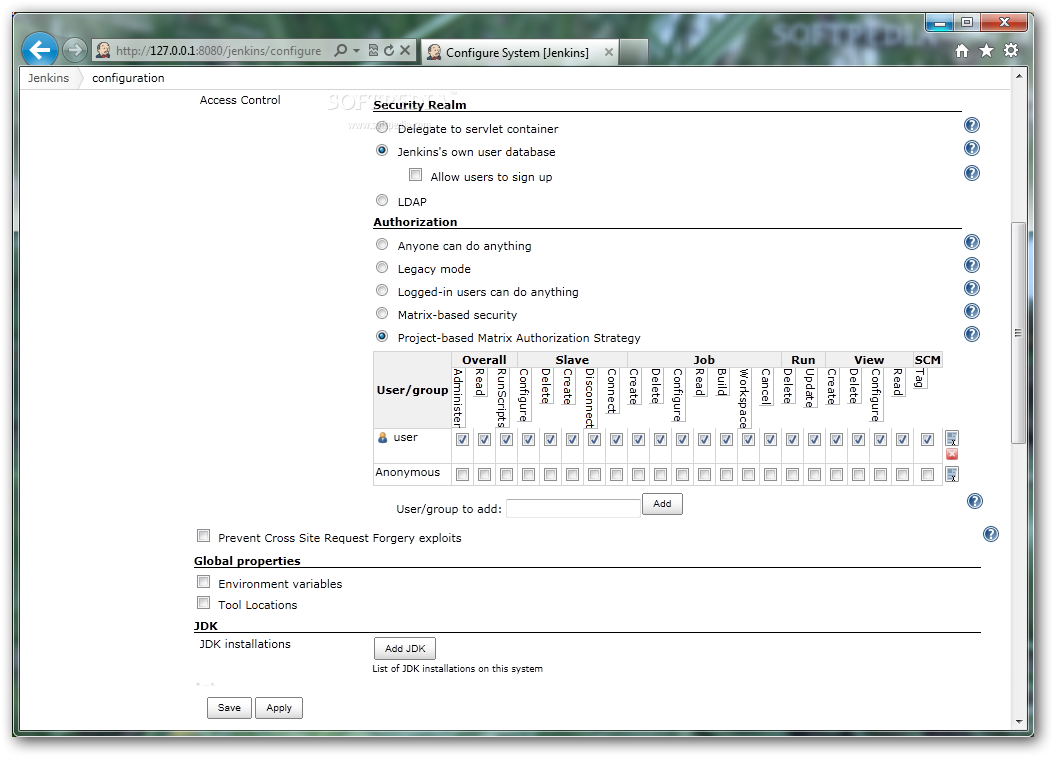Open help for Delegate to servlet container
1054x757 pixels.
click(971, 125)
